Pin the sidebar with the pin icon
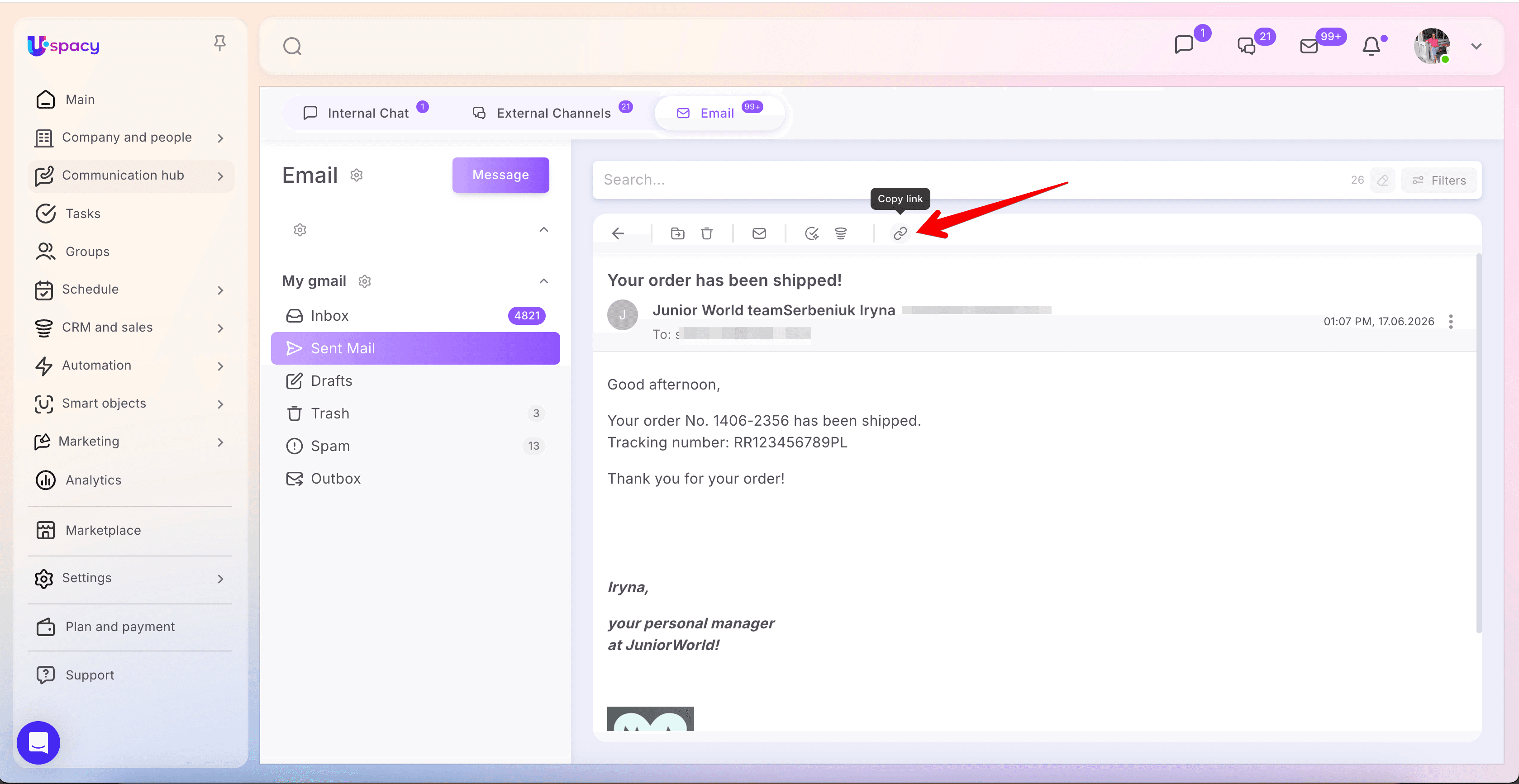Image resolution: width=1519 pixels, height=784 pixels. pos(219,43)
